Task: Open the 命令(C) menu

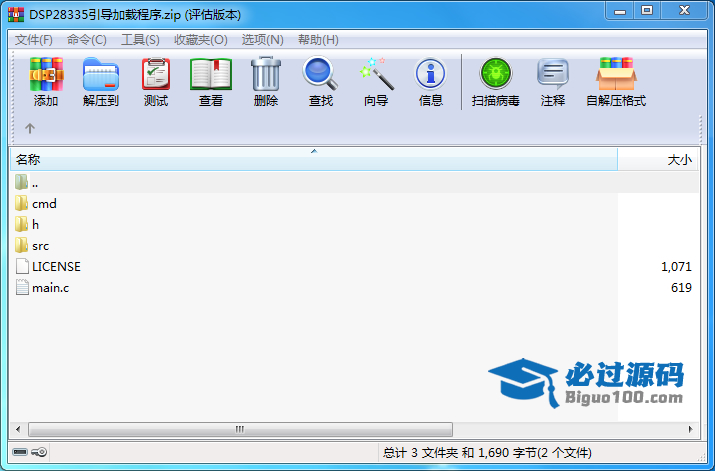Action: (87, 40)
